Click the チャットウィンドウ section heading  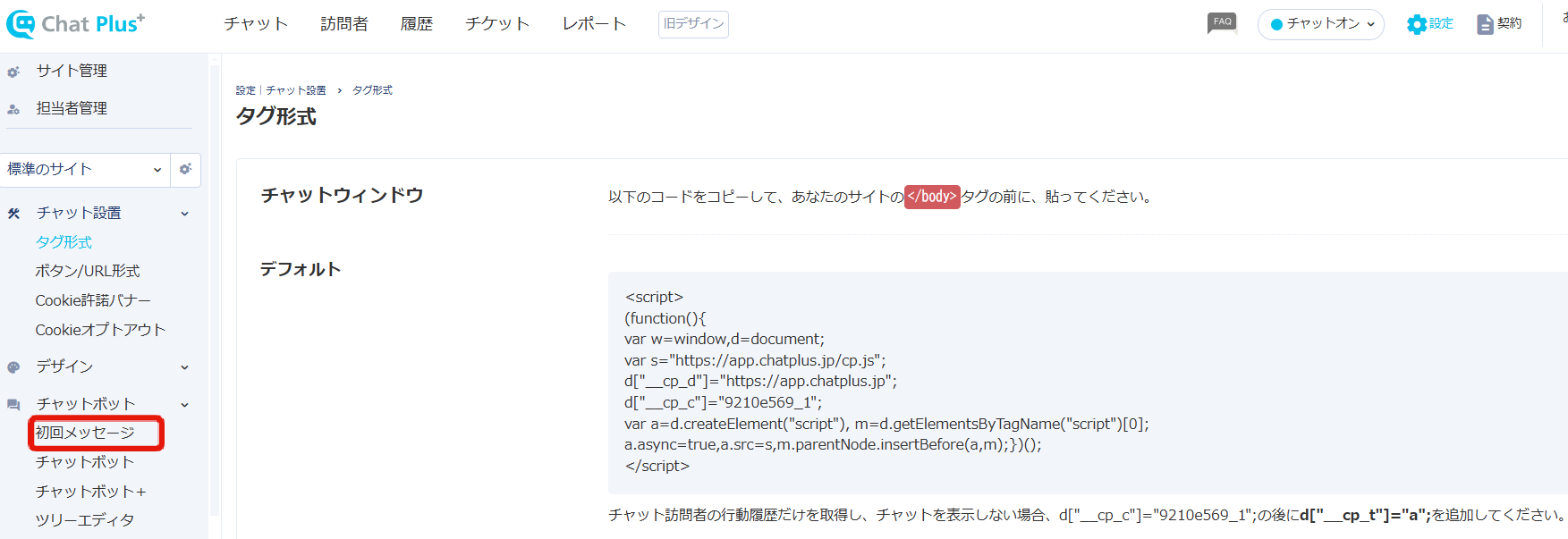pos(342,196)
